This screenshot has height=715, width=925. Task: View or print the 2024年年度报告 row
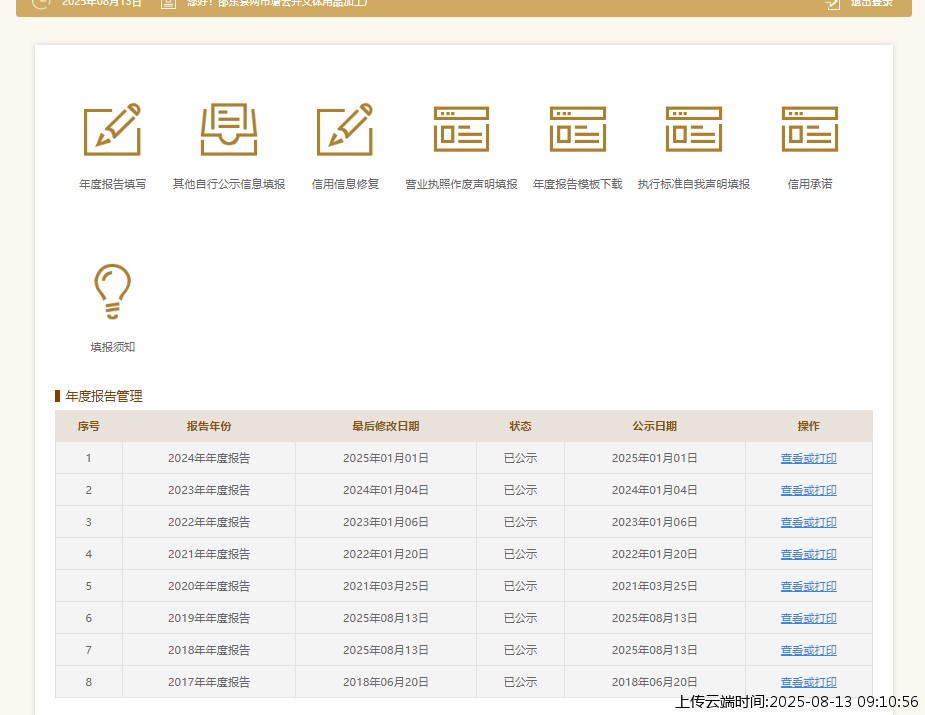tap(808, 458)
